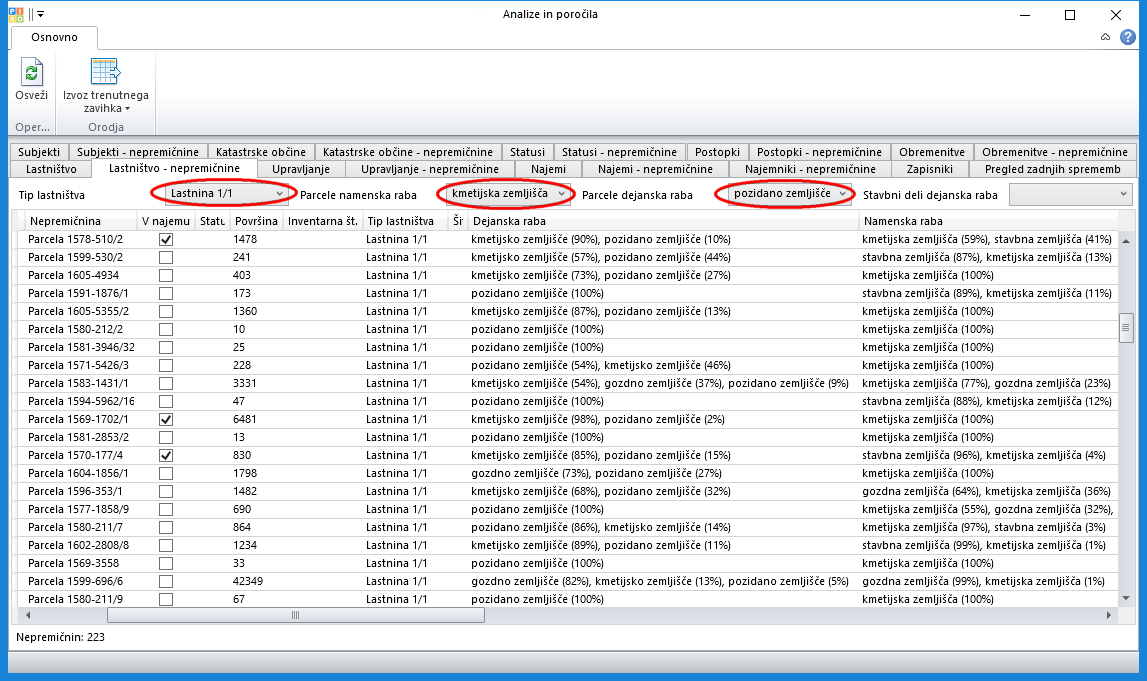Collapse the ribbon with the chevron icon
This screenshot has height=681, width=1147.
[x=1105, y=37]
